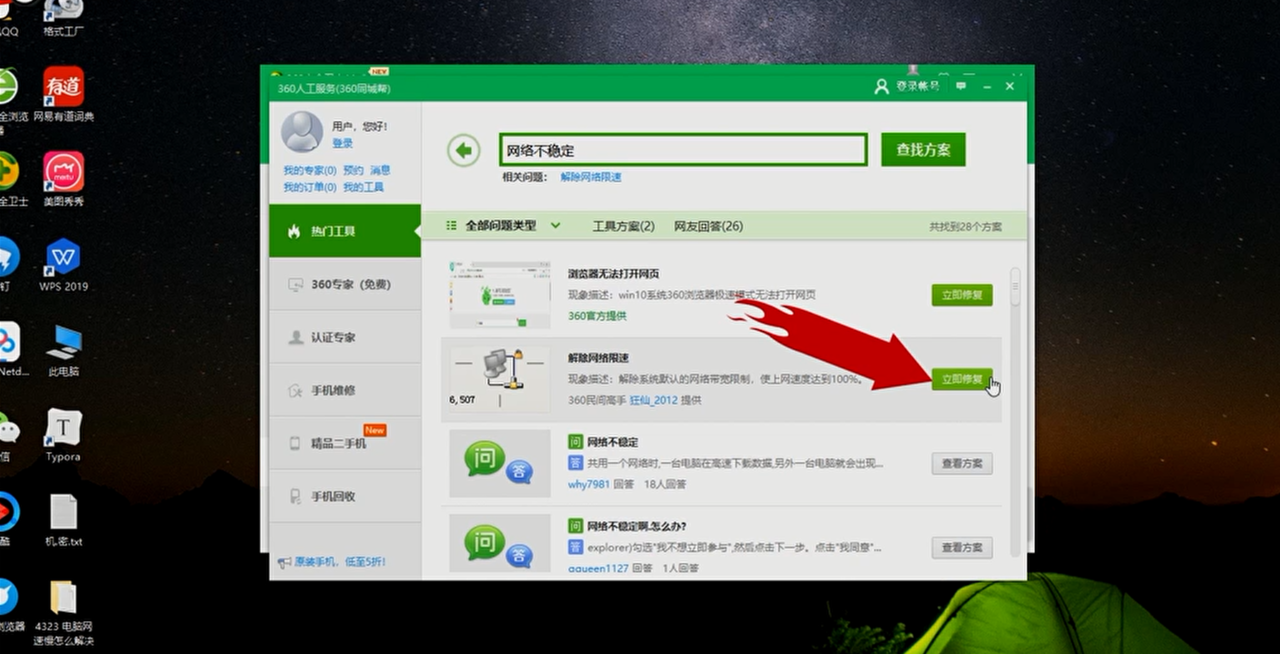
Task: Click 立即修复 for 浏览器无法打开网页
Action: click(x=962, y=295)
